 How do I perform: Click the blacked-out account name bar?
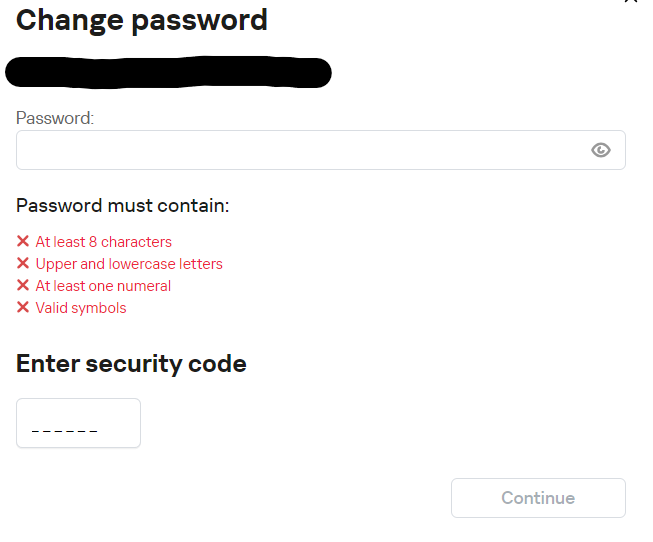tap(168, 73)
